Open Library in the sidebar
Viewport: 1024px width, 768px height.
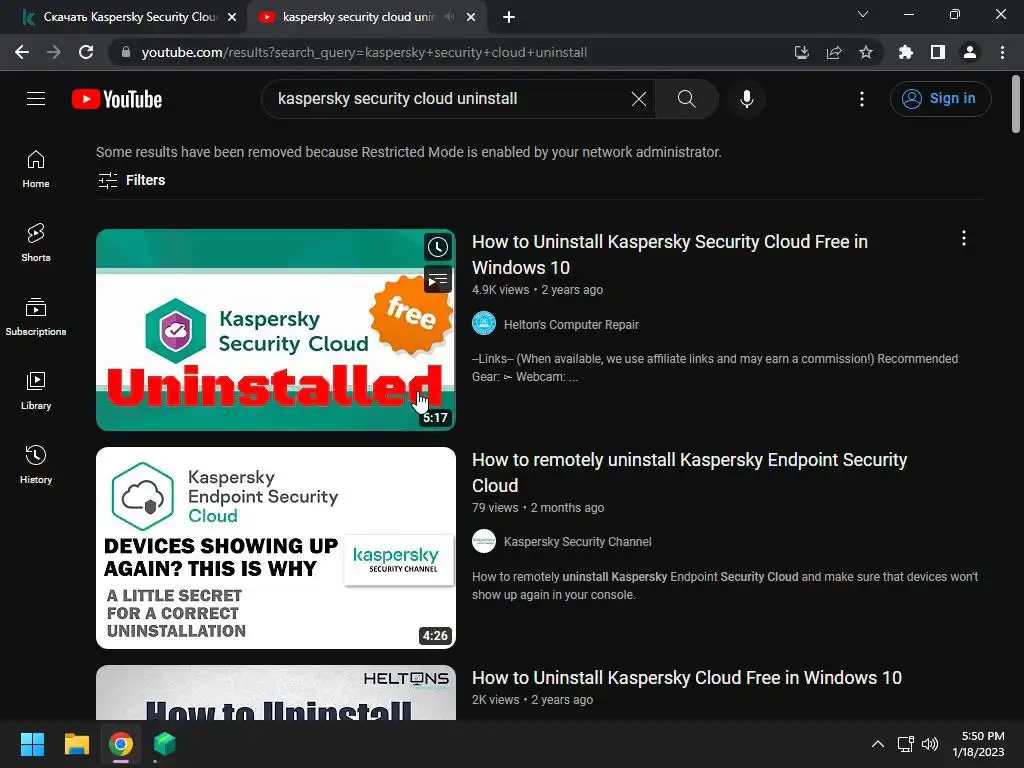pyautogui.click(x=36, y=391)
